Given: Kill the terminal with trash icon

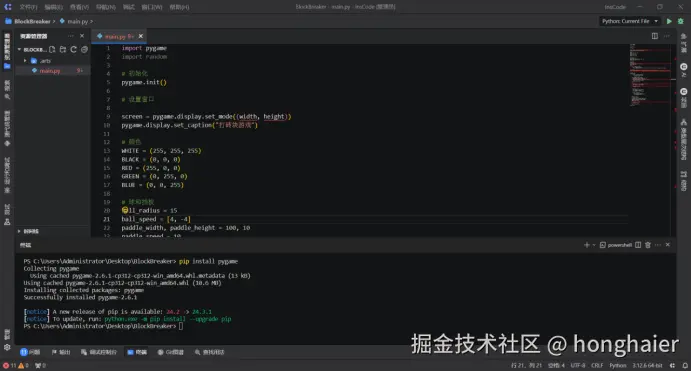Looking at the screenshot, I should click(x=648, y=245).
